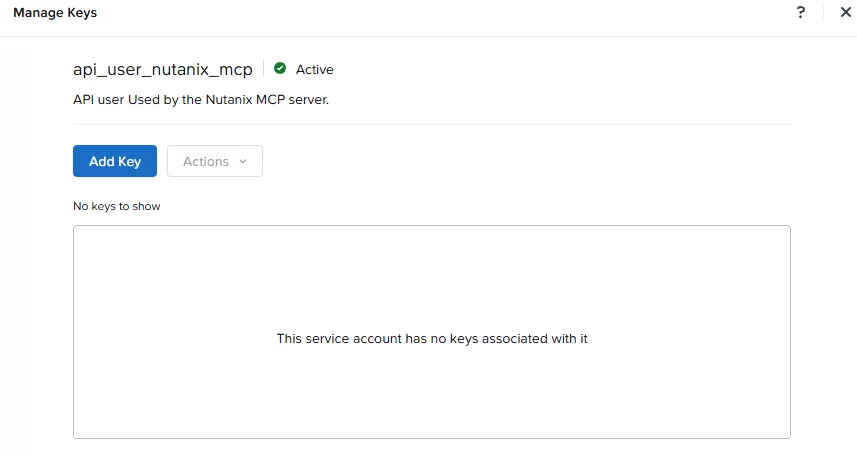The image size is (857, 455).
Task: Click the divider between account name and status
Action: (x=263, y=68)
